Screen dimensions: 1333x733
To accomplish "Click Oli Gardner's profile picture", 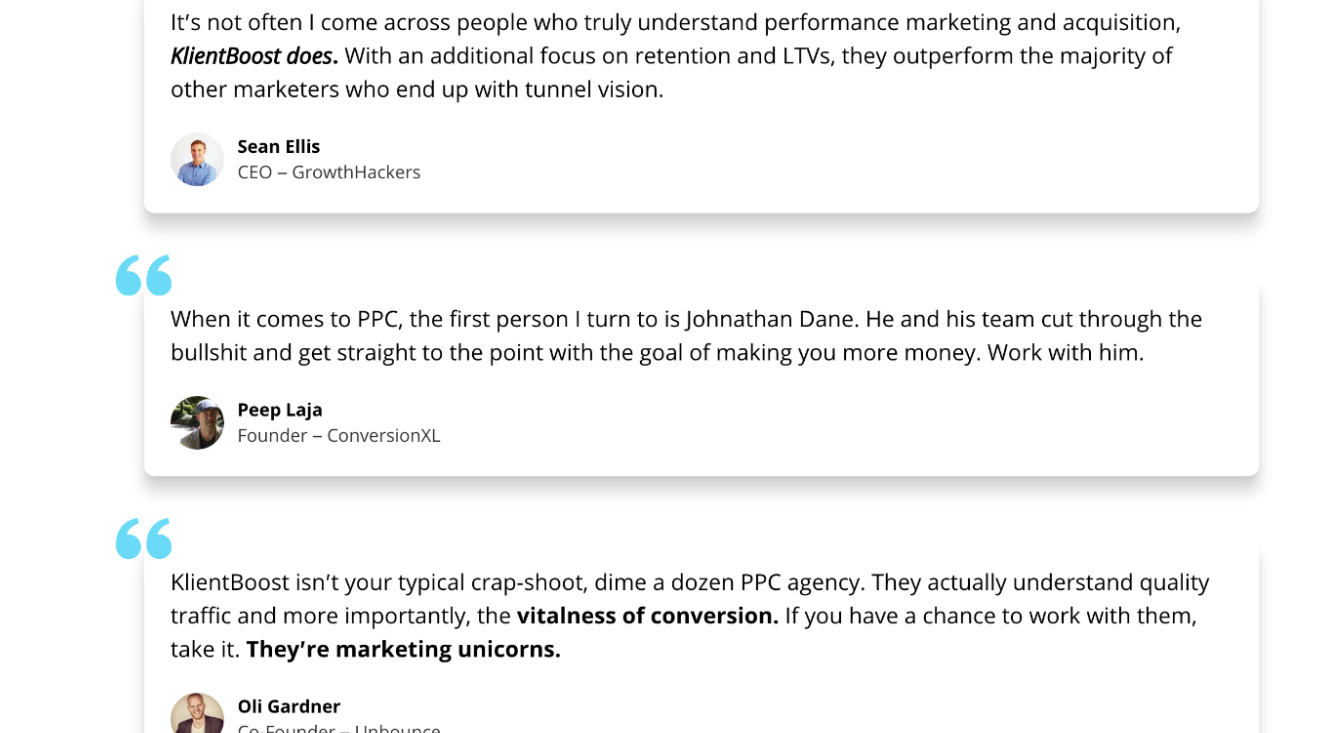I will pos(197,712).
